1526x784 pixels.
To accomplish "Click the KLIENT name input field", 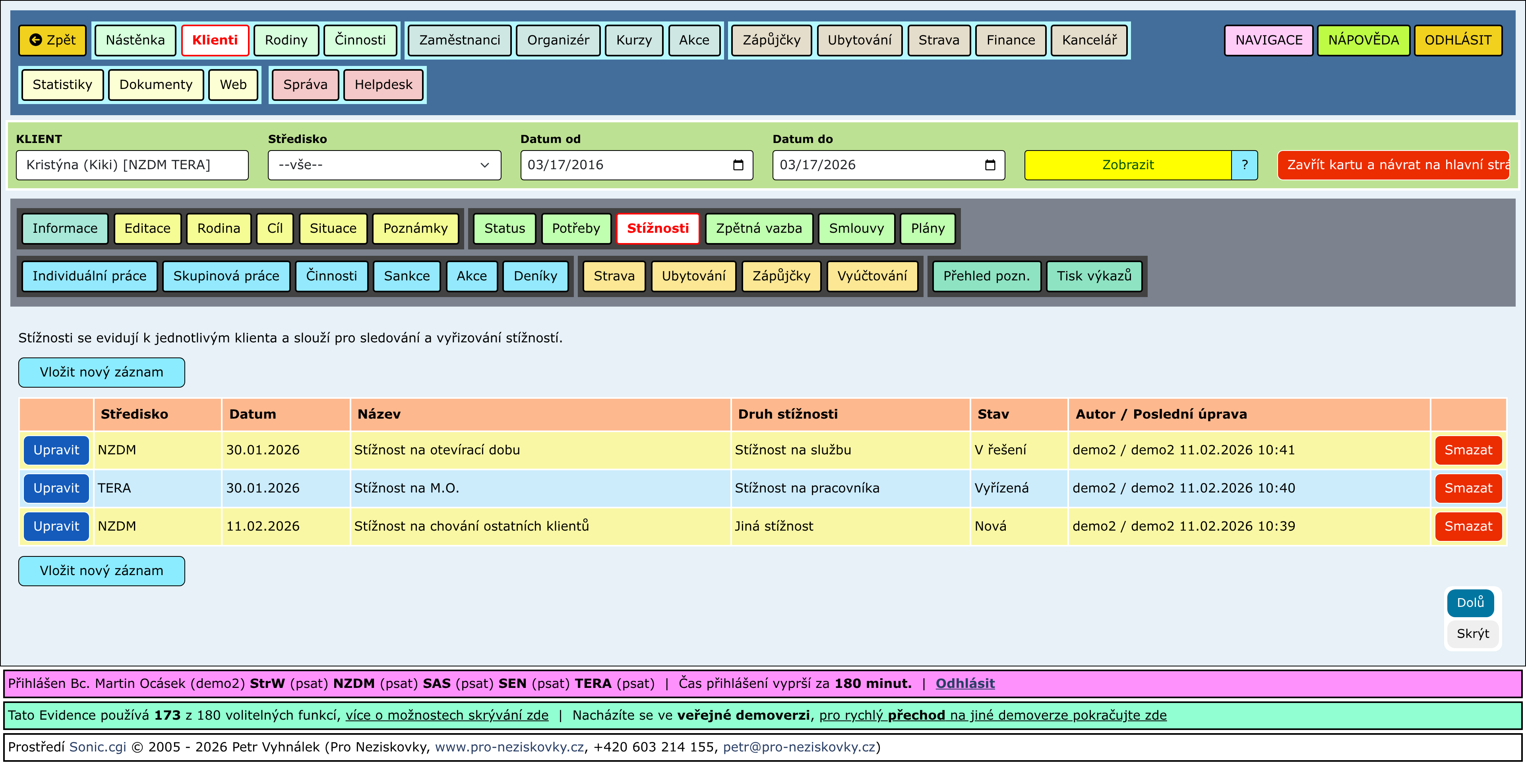I will (x=132, y=165).
